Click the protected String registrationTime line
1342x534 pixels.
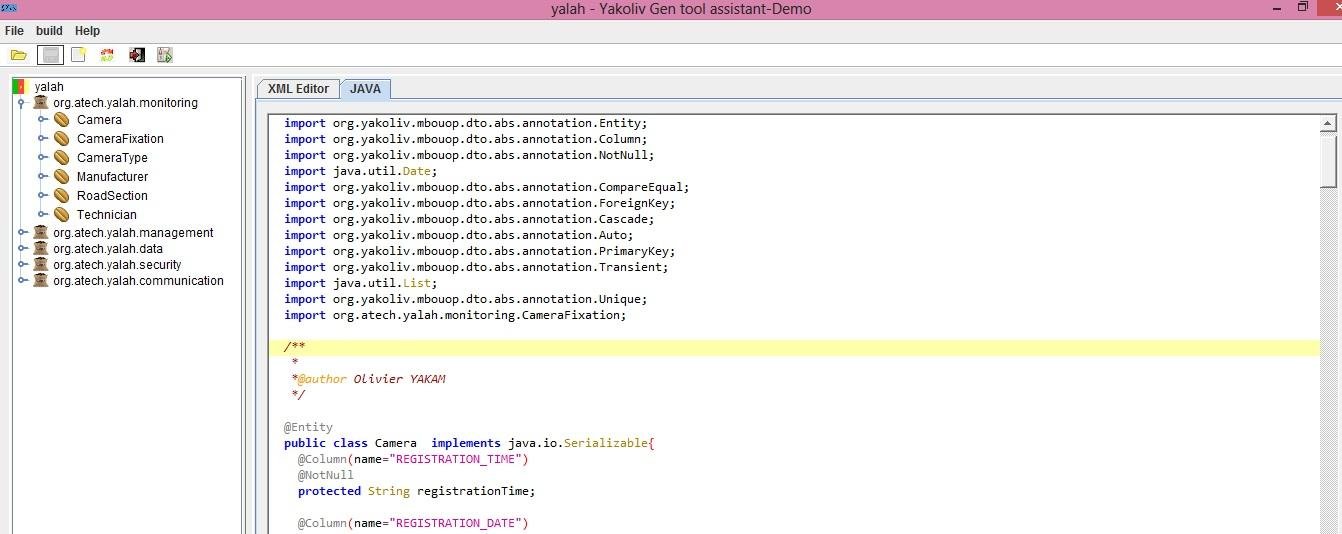(x=416, y=491)
